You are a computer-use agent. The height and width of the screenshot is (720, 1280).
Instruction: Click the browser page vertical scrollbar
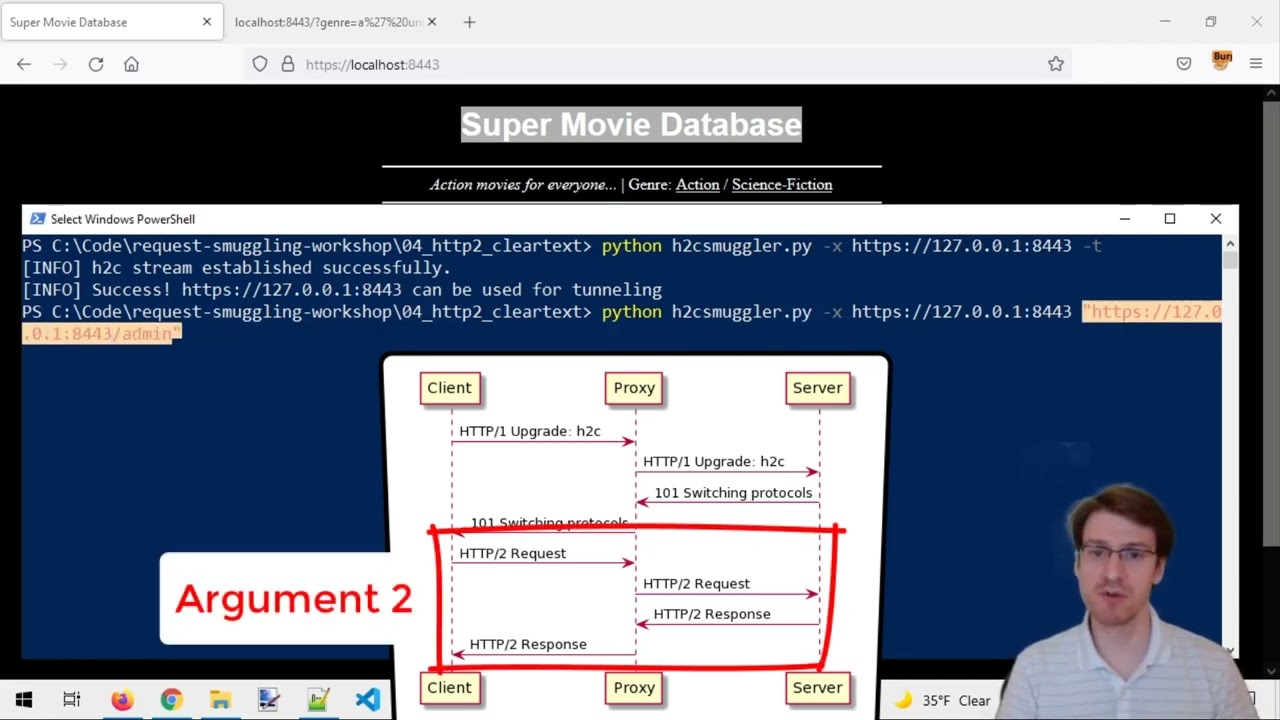click(1271, 323)
